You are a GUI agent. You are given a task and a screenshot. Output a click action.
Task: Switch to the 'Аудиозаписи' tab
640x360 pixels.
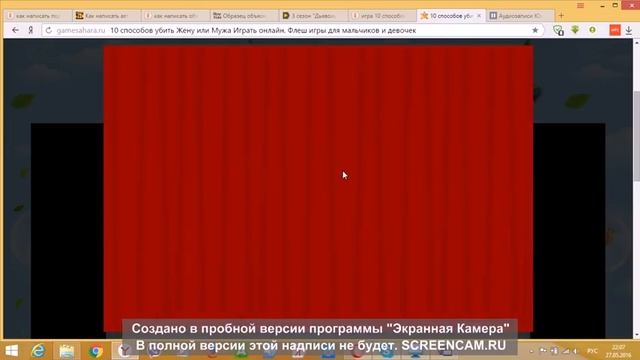click(520, 16)
